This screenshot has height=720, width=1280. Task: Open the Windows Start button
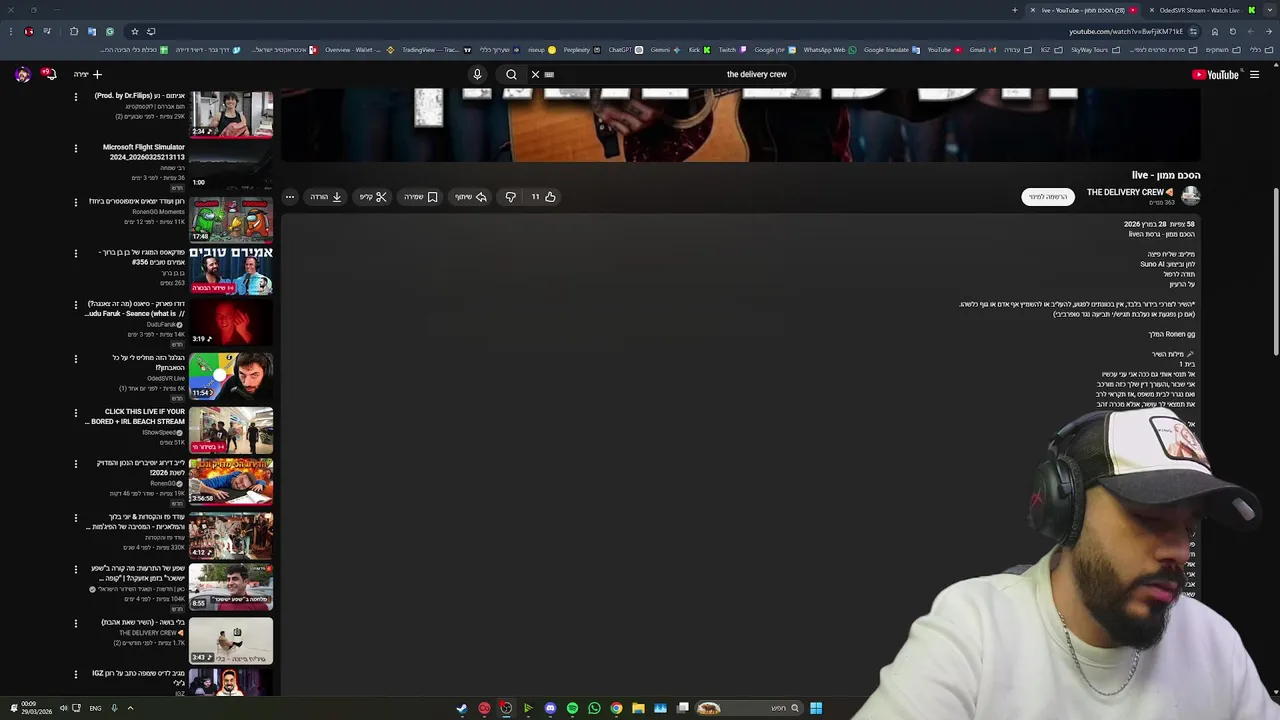[x=816, y=708]
